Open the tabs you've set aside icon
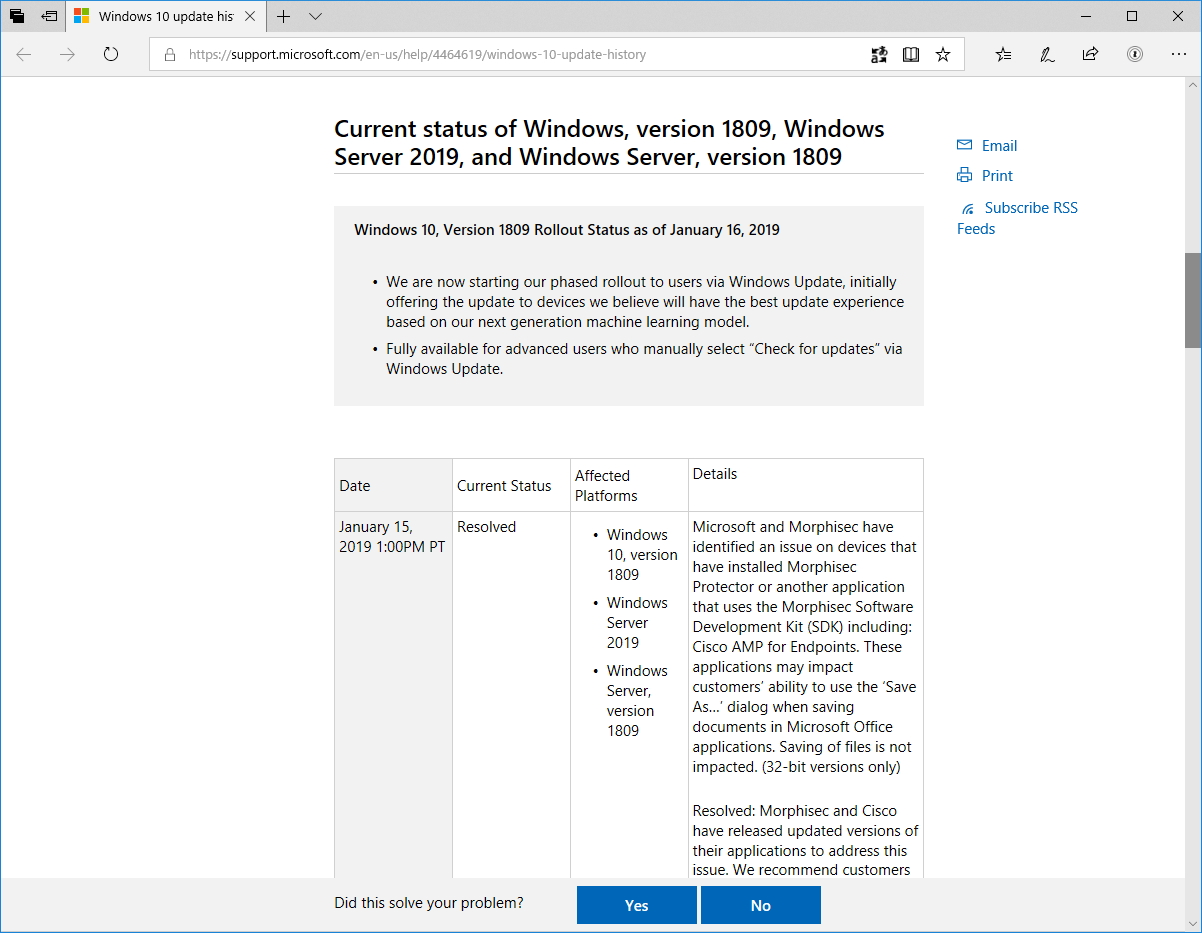Viewport: 1202px width, 933px height. [17, 16]
